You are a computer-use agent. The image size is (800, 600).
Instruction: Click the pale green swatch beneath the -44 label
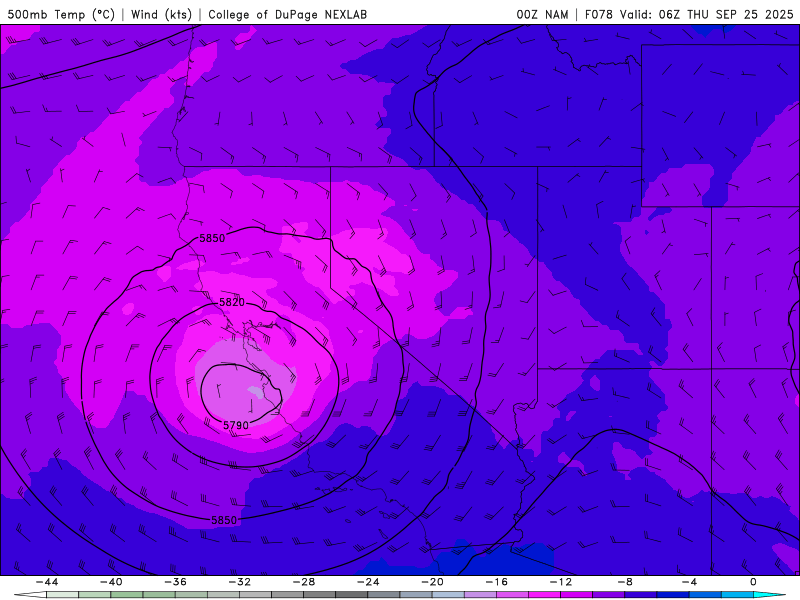click(62, 595)
